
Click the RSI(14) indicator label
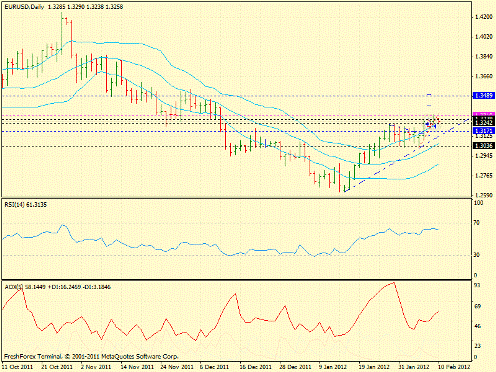26,205
